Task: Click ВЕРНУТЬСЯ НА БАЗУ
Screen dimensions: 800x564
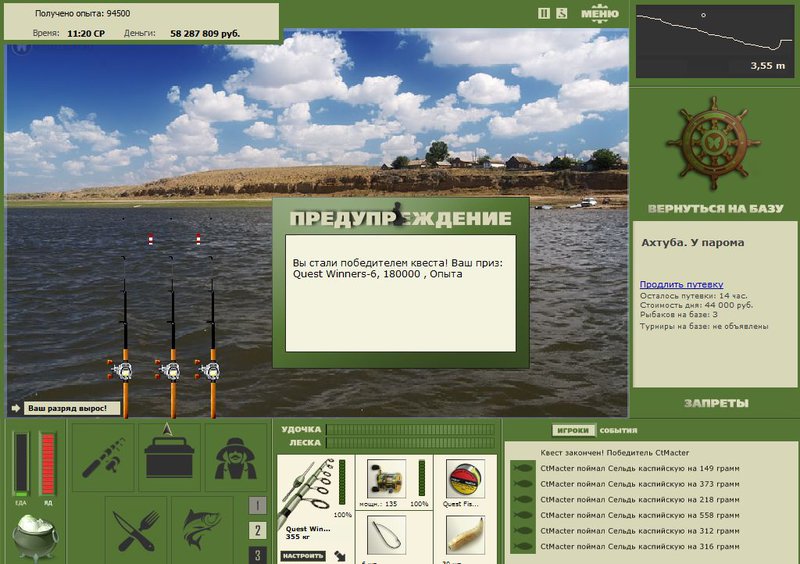Action: point(715,208)
